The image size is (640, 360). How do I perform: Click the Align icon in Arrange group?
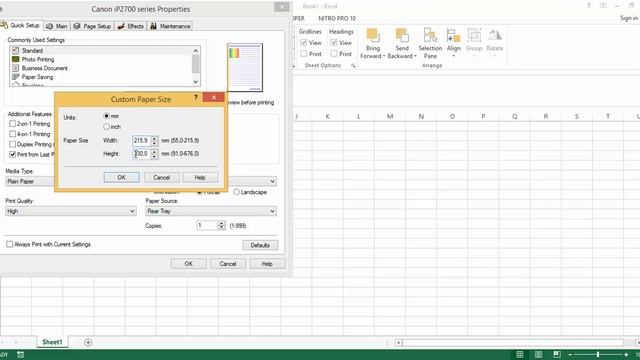[453, 36]
